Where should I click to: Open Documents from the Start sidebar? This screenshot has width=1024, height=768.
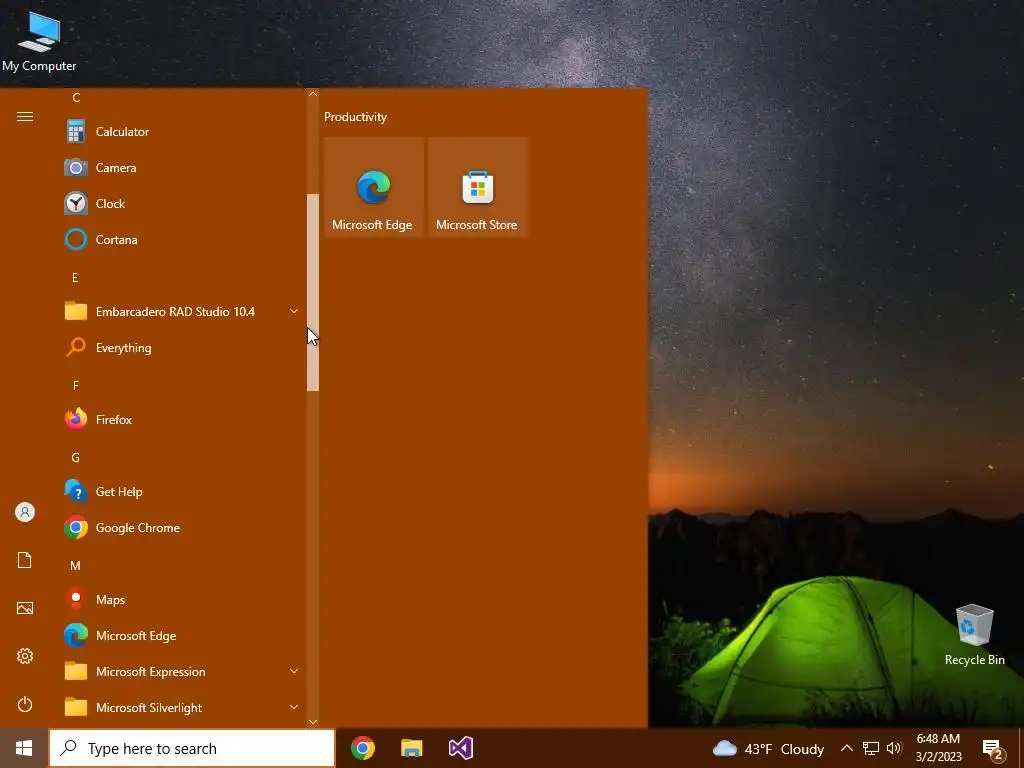pyautogui.click(x=25, y=560)
